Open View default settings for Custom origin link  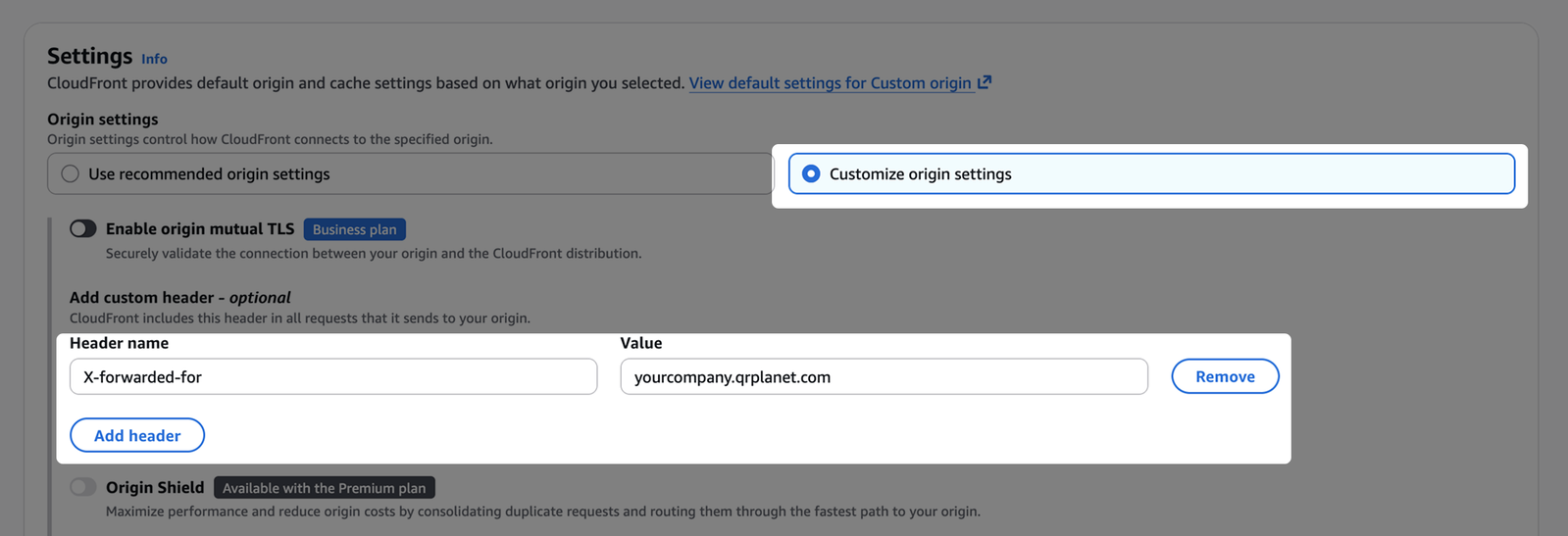click(830, 83)
